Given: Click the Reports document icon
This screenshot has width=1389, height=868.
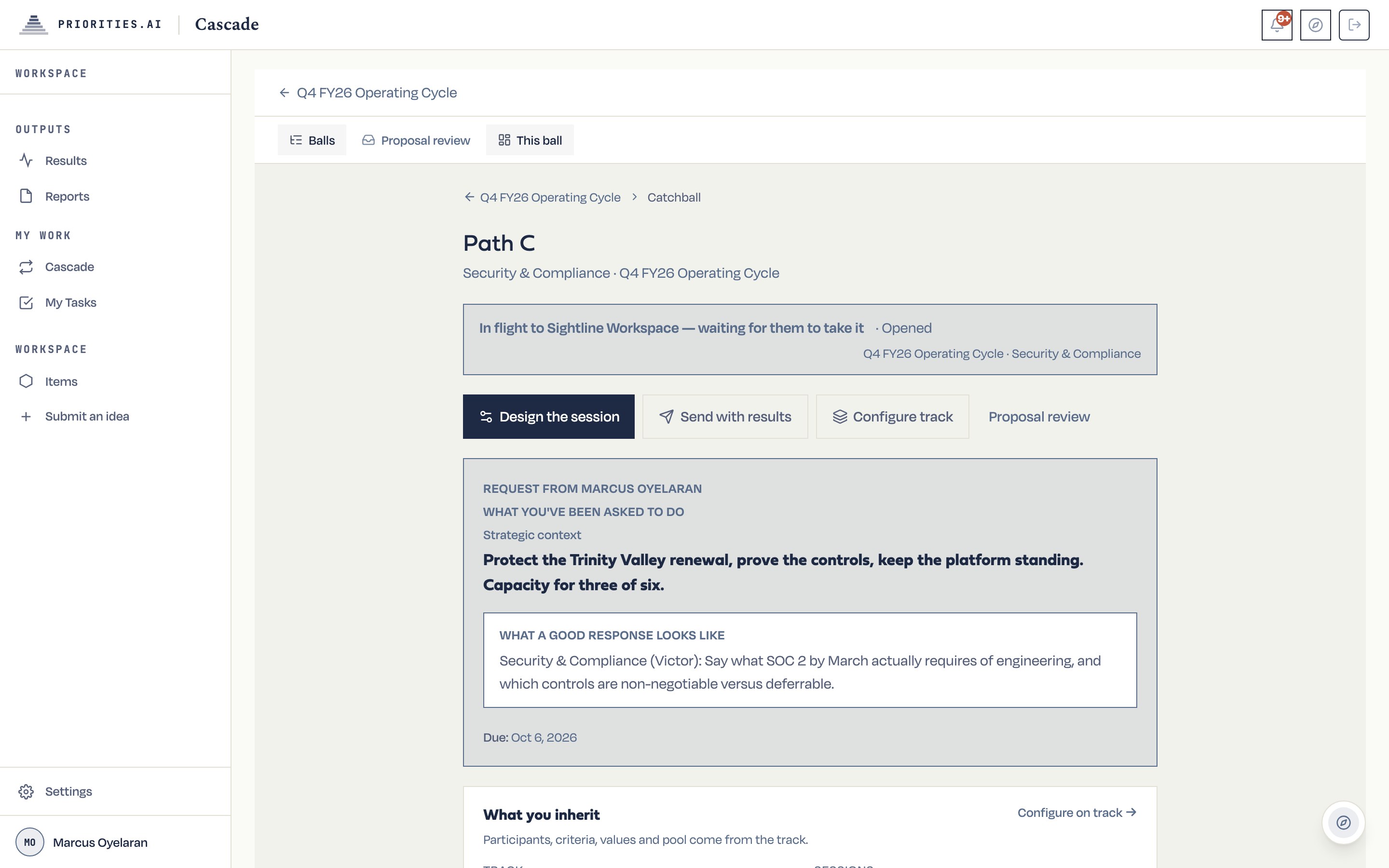Looking at the screenshot, I should click(x=26, y=196).
